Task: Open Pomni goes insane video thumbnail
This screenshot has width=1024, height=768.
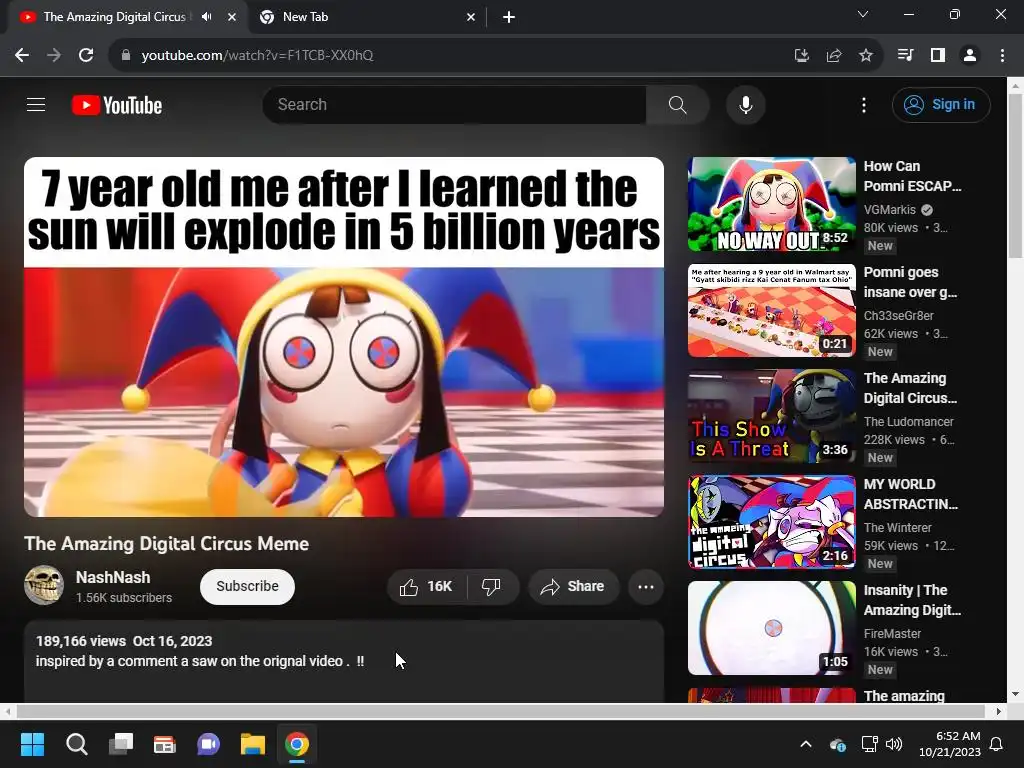Action: (771, 310)
